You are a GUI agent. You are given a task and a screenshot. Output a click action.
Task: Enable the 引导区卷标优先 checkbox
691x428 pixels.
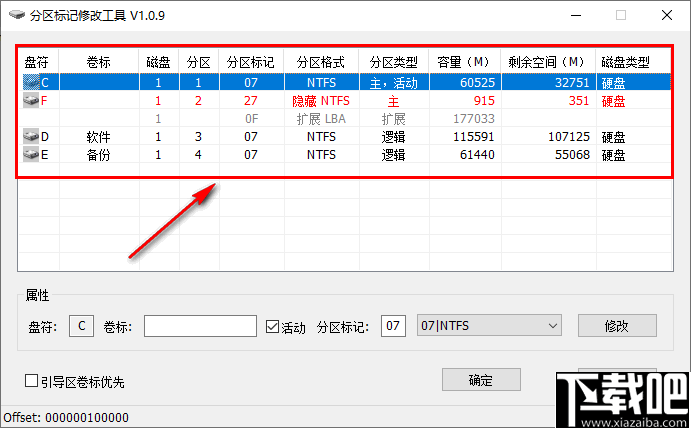coord(31,380)
